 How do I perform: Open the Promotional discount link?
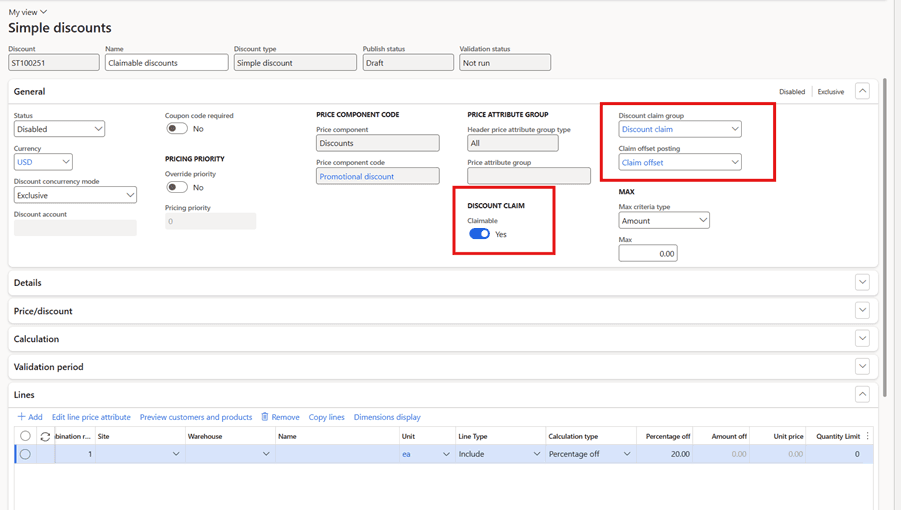tap(357, 177)
